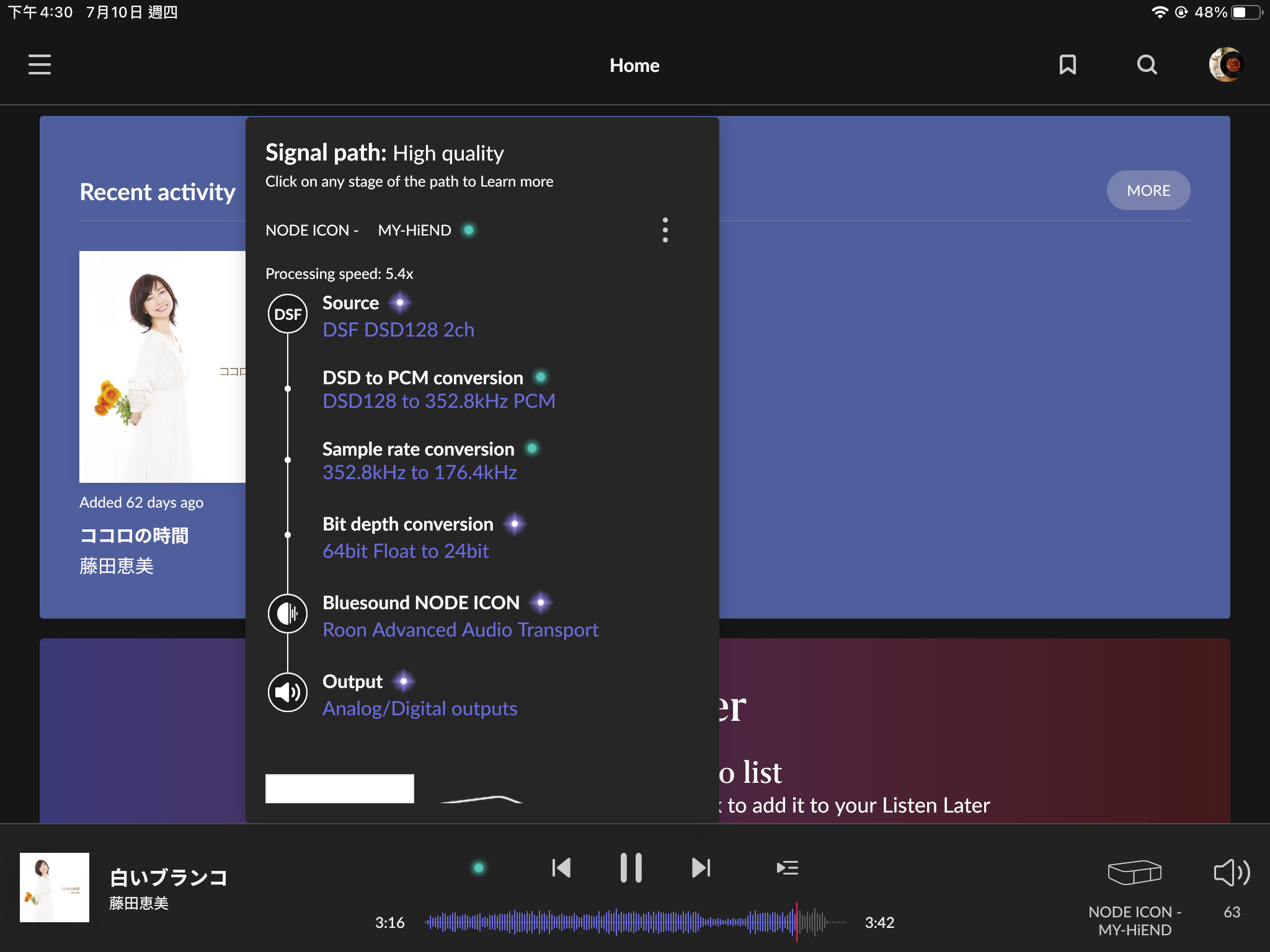Skip to the previous track
This screenshot has width=1270, height=952.
[x=561, y=868]
